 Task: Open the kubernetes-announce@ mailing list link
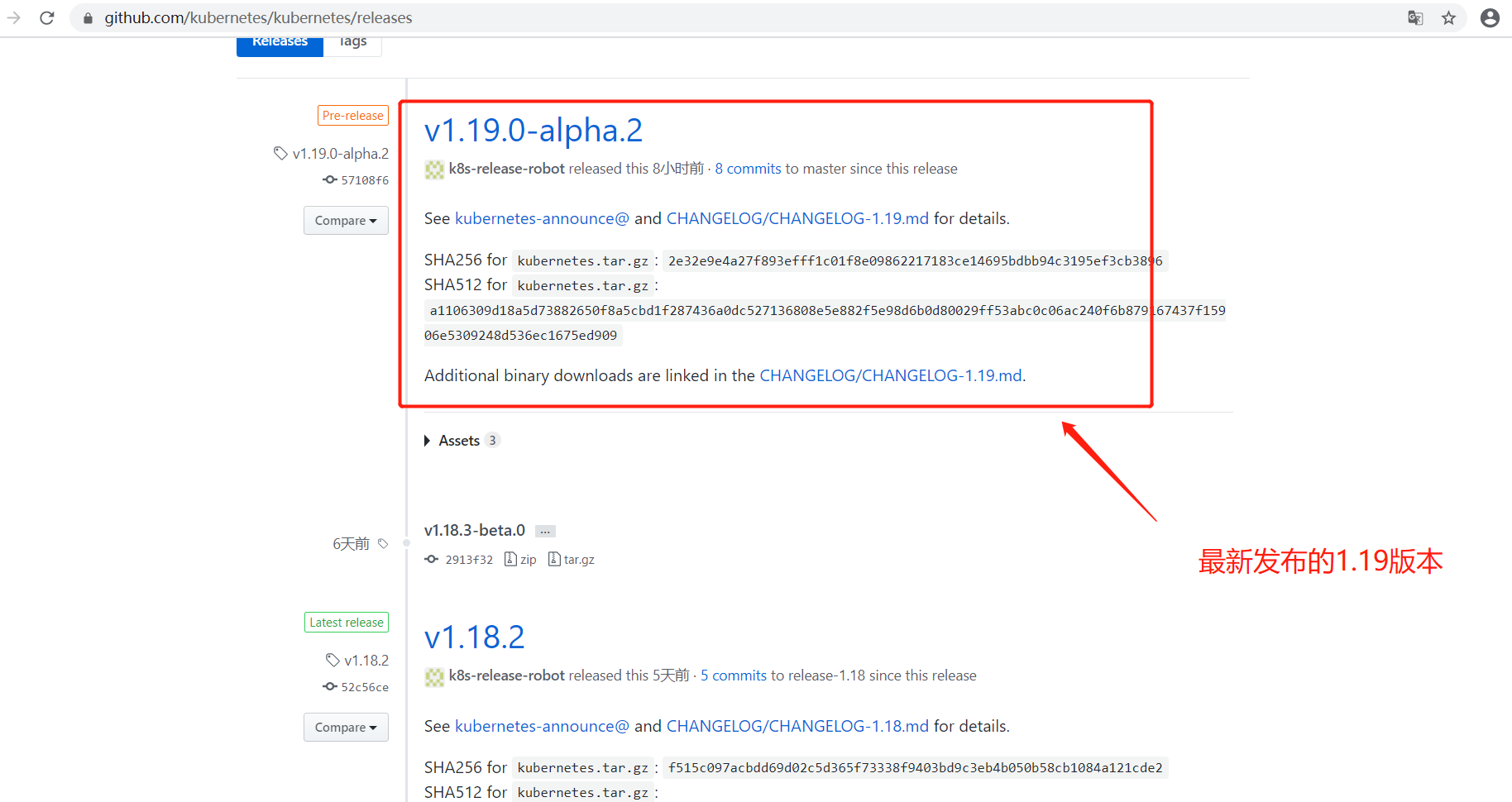[x=541, y=218]
